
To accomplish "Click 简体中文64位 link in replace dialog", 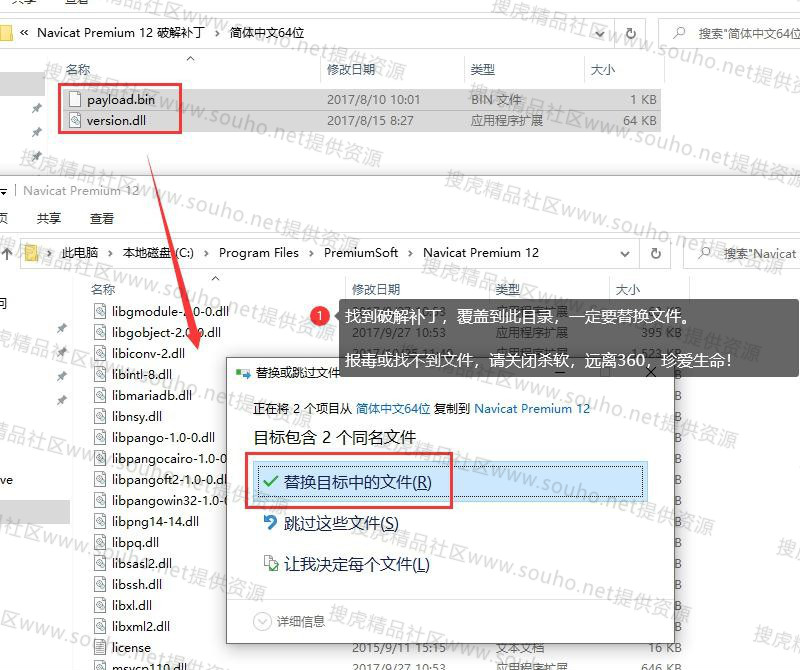I will pos(393,409).
